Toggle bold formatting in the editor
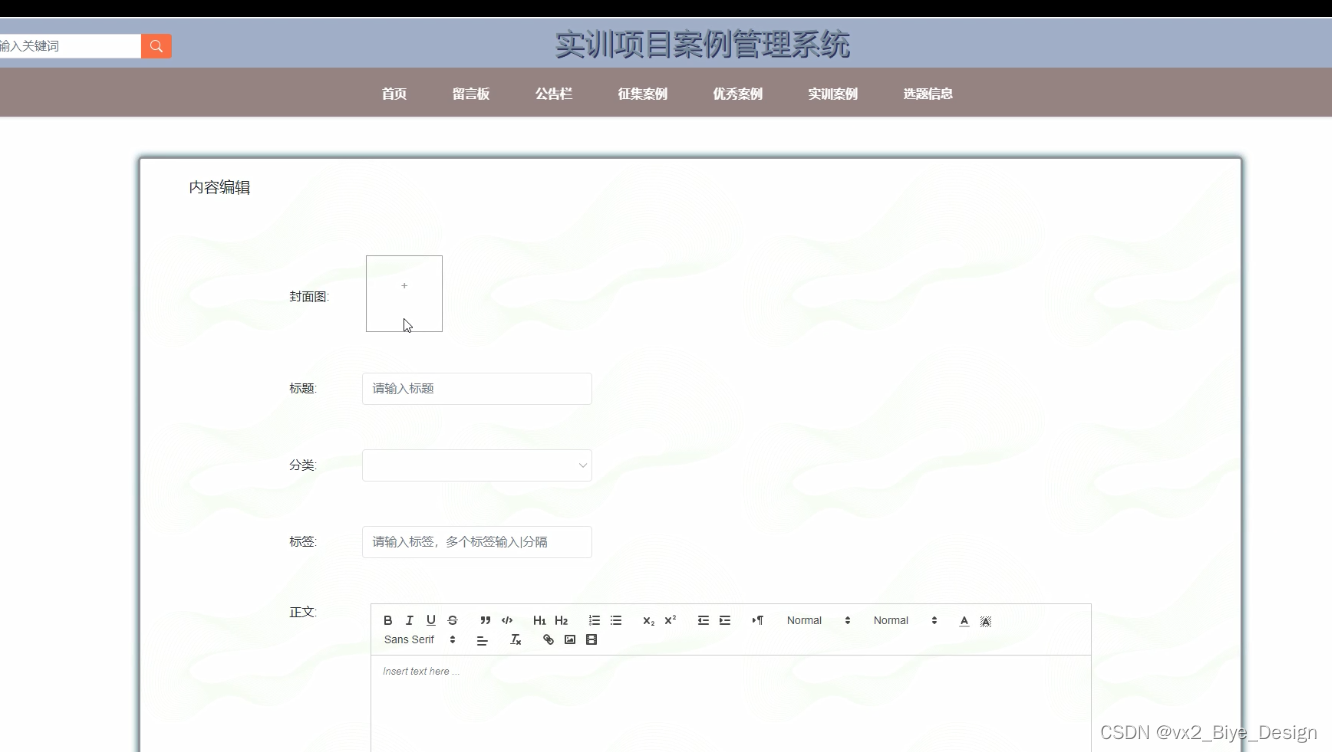The height and width of the screenshot is (752, 1332). (388, 621)
